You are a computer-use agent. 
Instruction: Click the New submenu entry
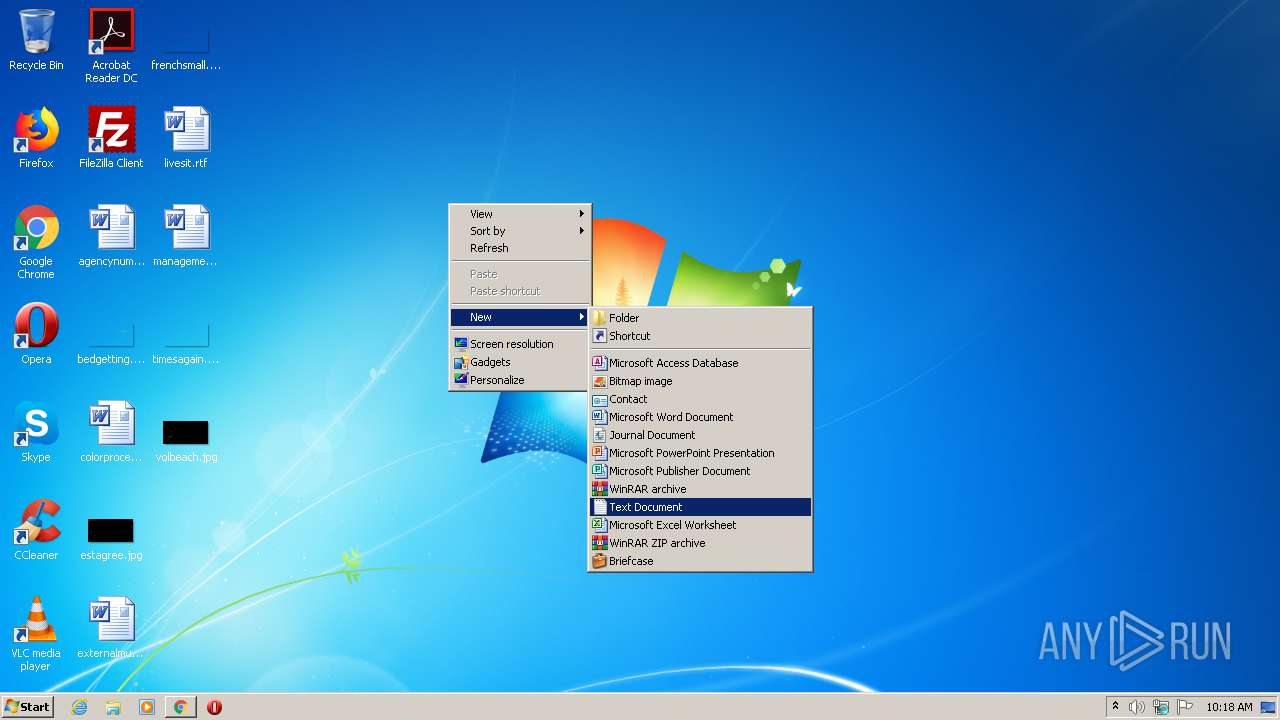520,317
